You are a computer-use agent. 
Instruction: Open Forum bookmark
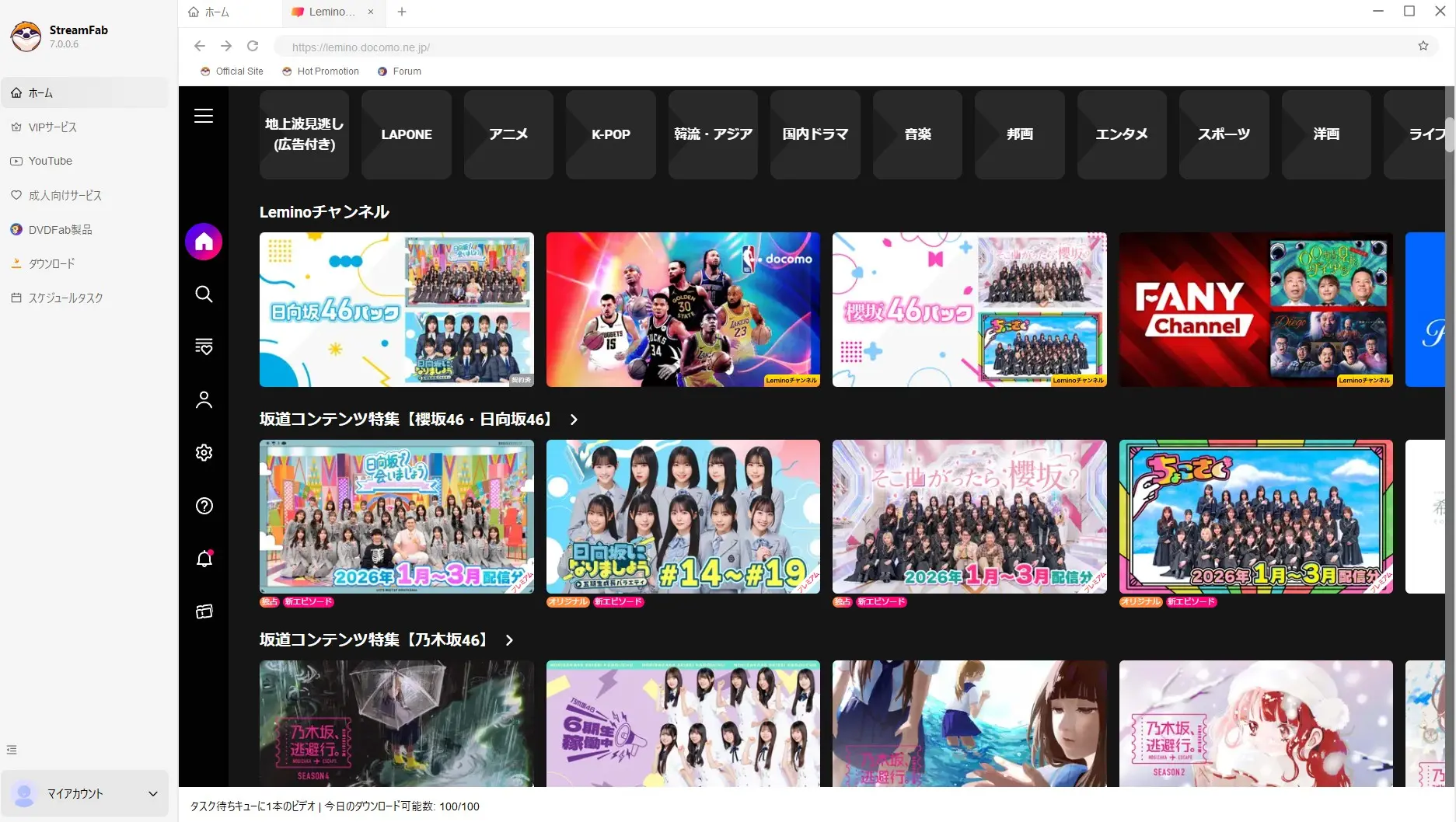point(399,71)
